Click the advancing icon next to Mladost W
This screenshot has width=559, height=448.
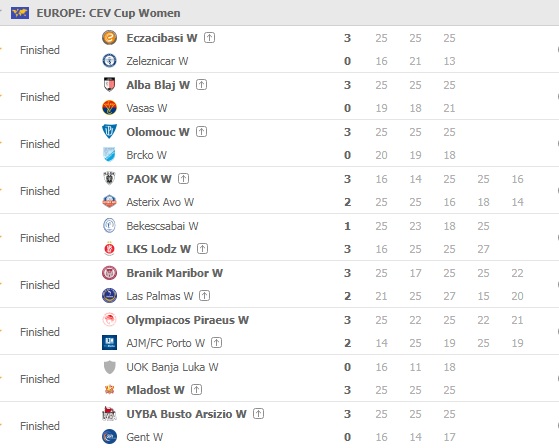[196, 390]
